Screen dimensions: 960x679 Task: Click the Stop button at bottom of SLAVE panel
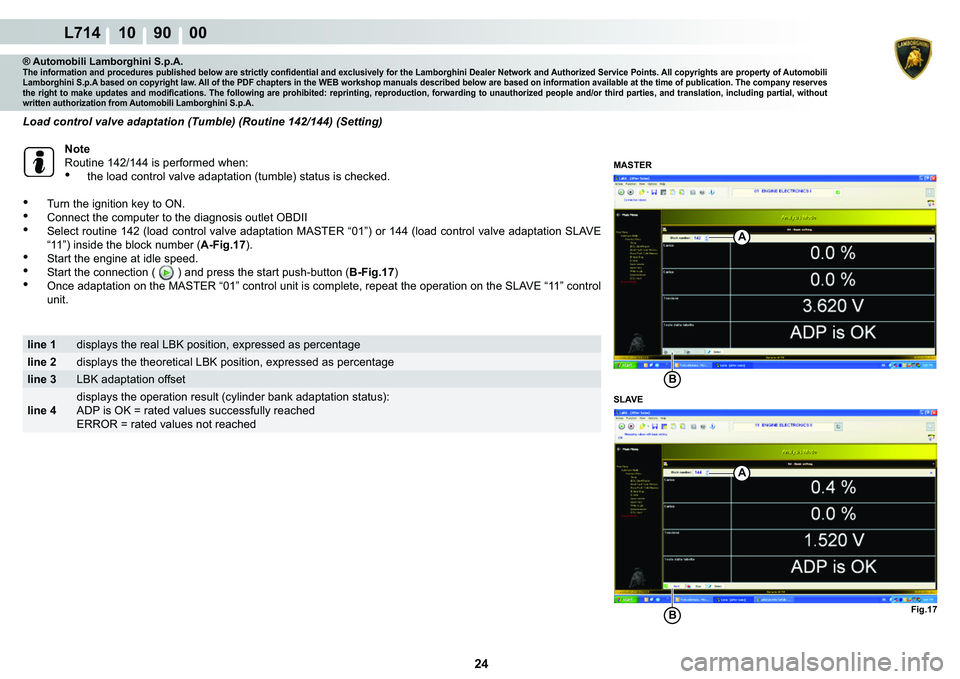(695, 586)
